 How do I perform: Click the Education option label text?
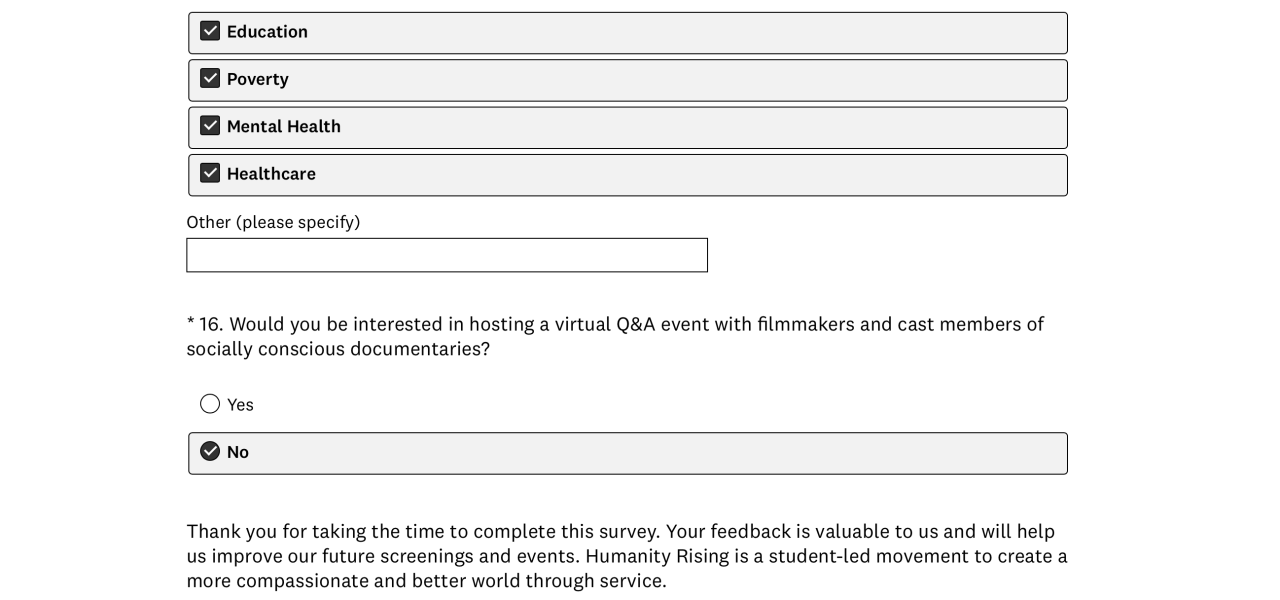(x=267, y=32)
